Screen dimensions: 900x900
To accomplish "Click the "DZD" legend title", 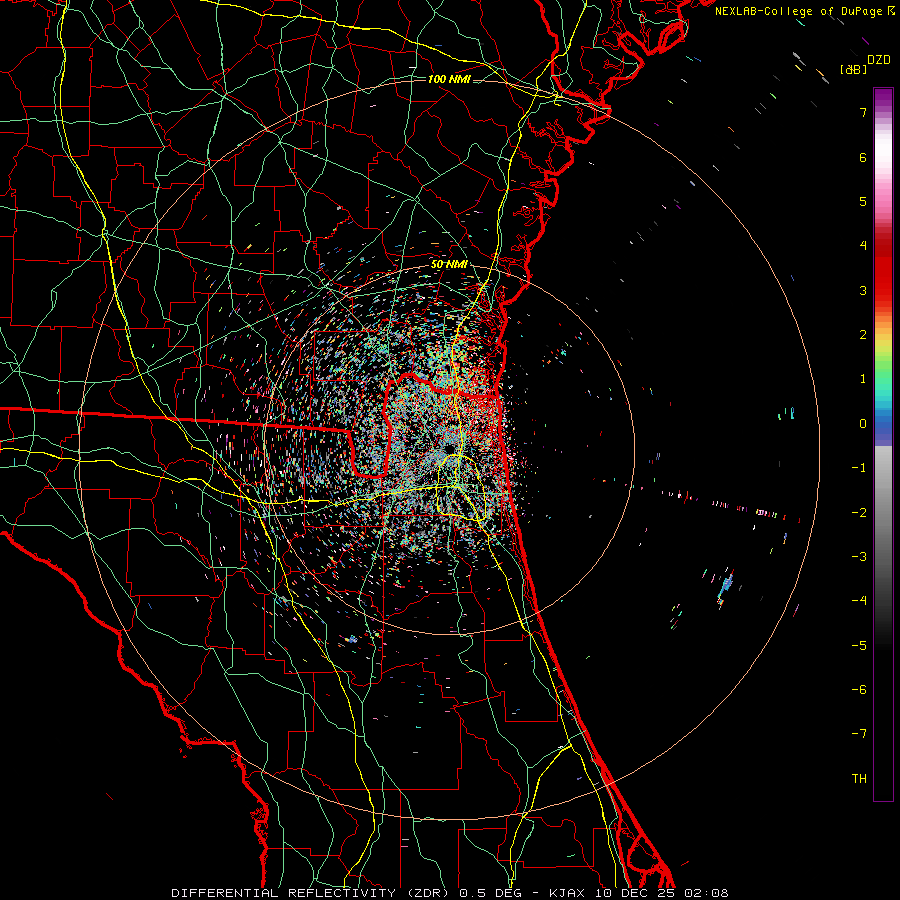I will click(879, 60).
